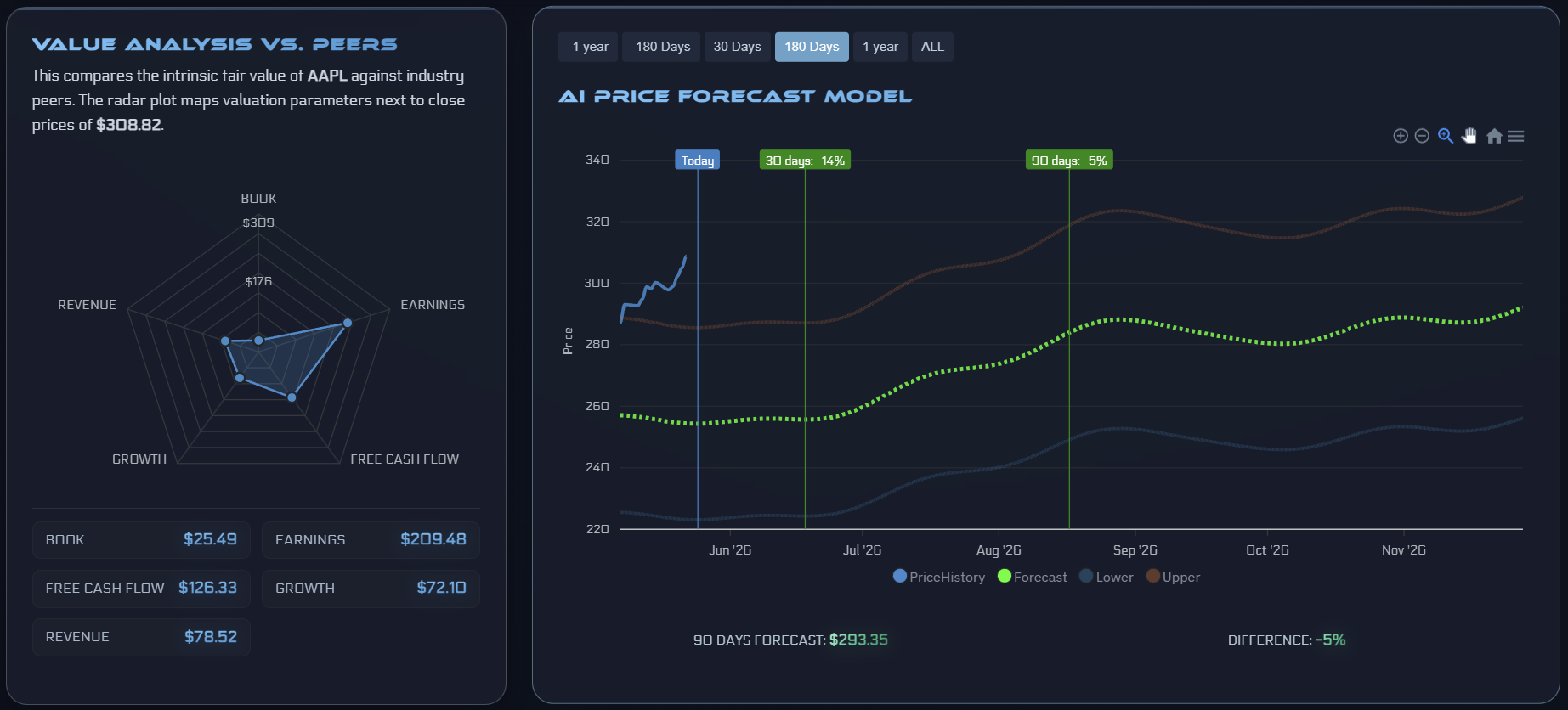
Task: Reset chart zoom with home icon
Action: coord(1494,136)
